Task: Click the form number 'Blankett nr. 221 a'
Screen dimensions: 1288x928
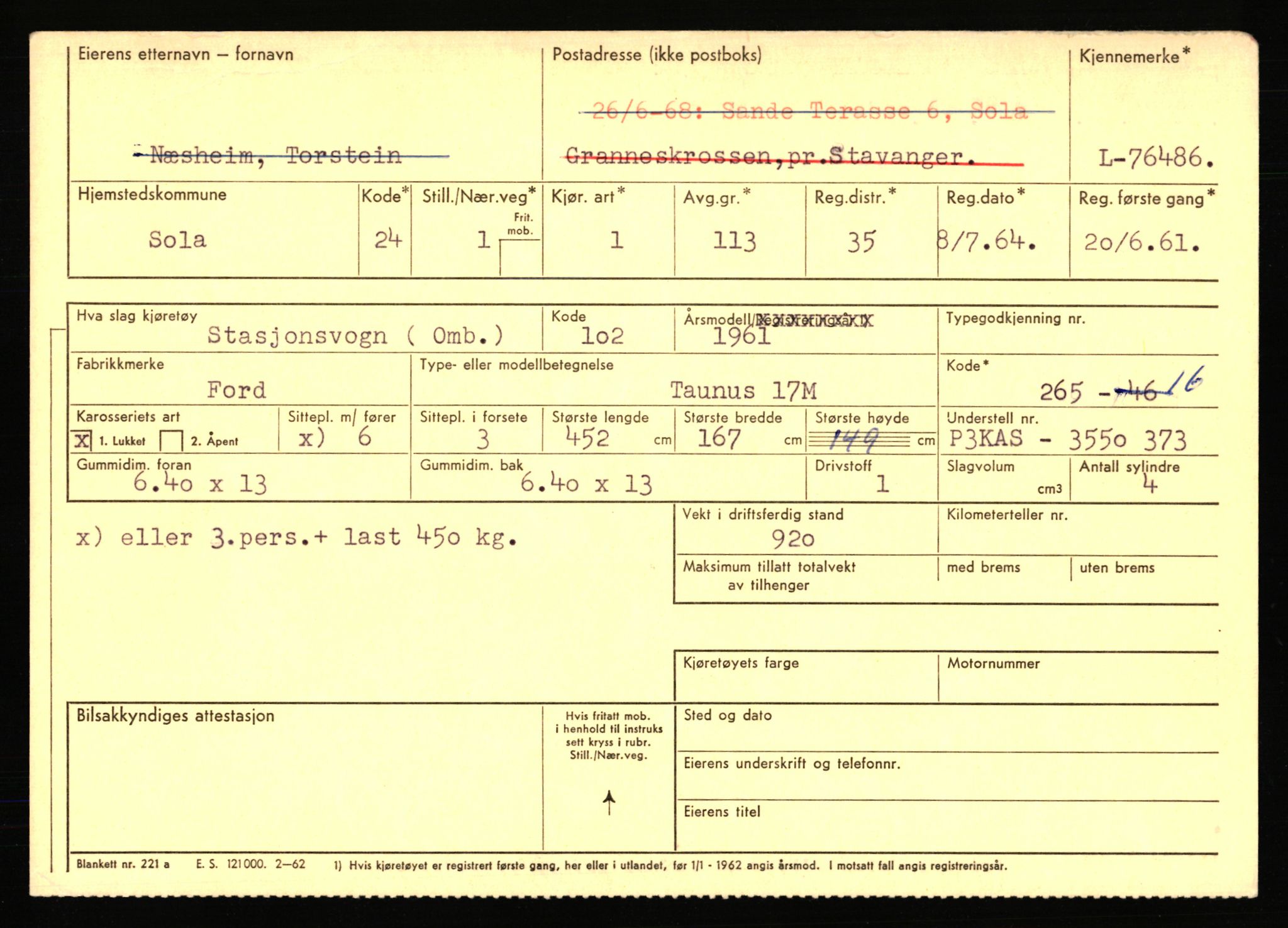Action: pos(123,864)
